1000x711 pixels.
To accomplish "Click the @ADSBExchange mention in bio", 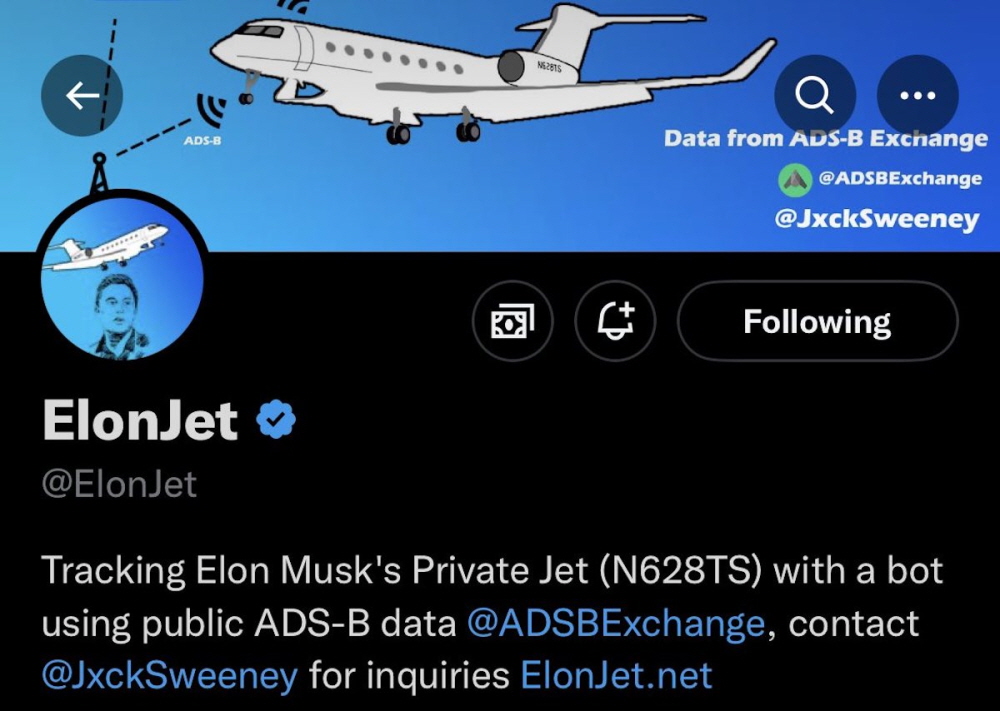I will click(x=616, y=624).
